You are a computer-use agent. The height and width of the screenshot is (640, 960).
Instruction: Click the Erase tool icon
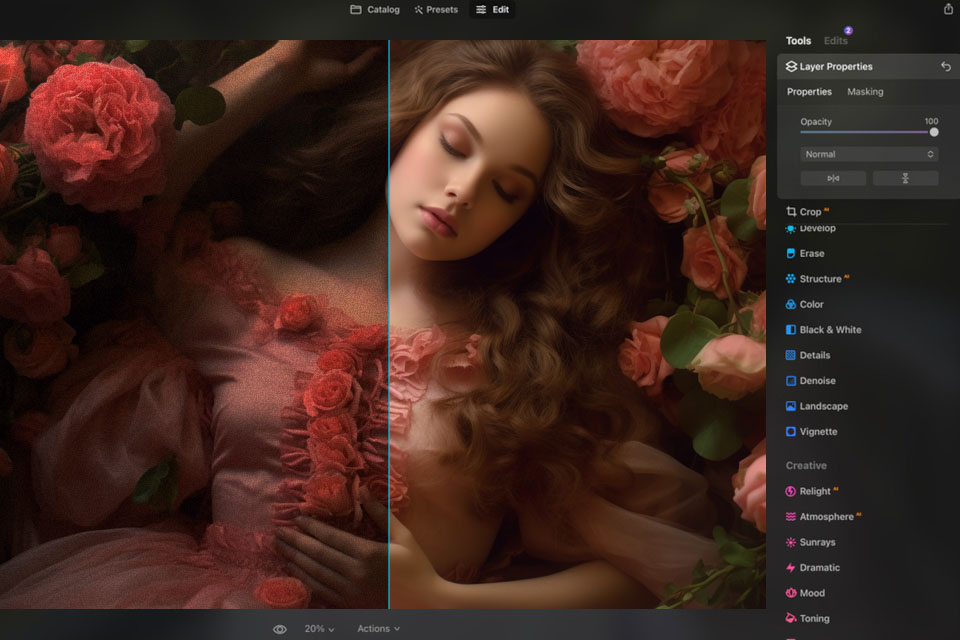[790, 253]
